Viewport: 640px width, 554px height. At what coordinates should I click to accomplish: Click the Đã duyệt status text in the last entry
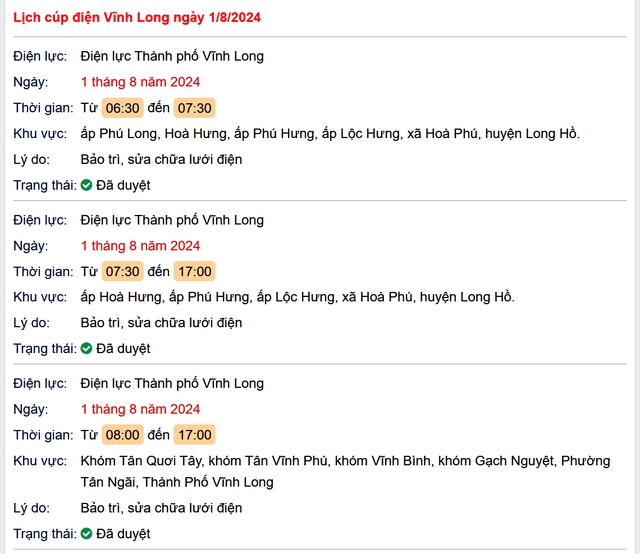point(123,534)
